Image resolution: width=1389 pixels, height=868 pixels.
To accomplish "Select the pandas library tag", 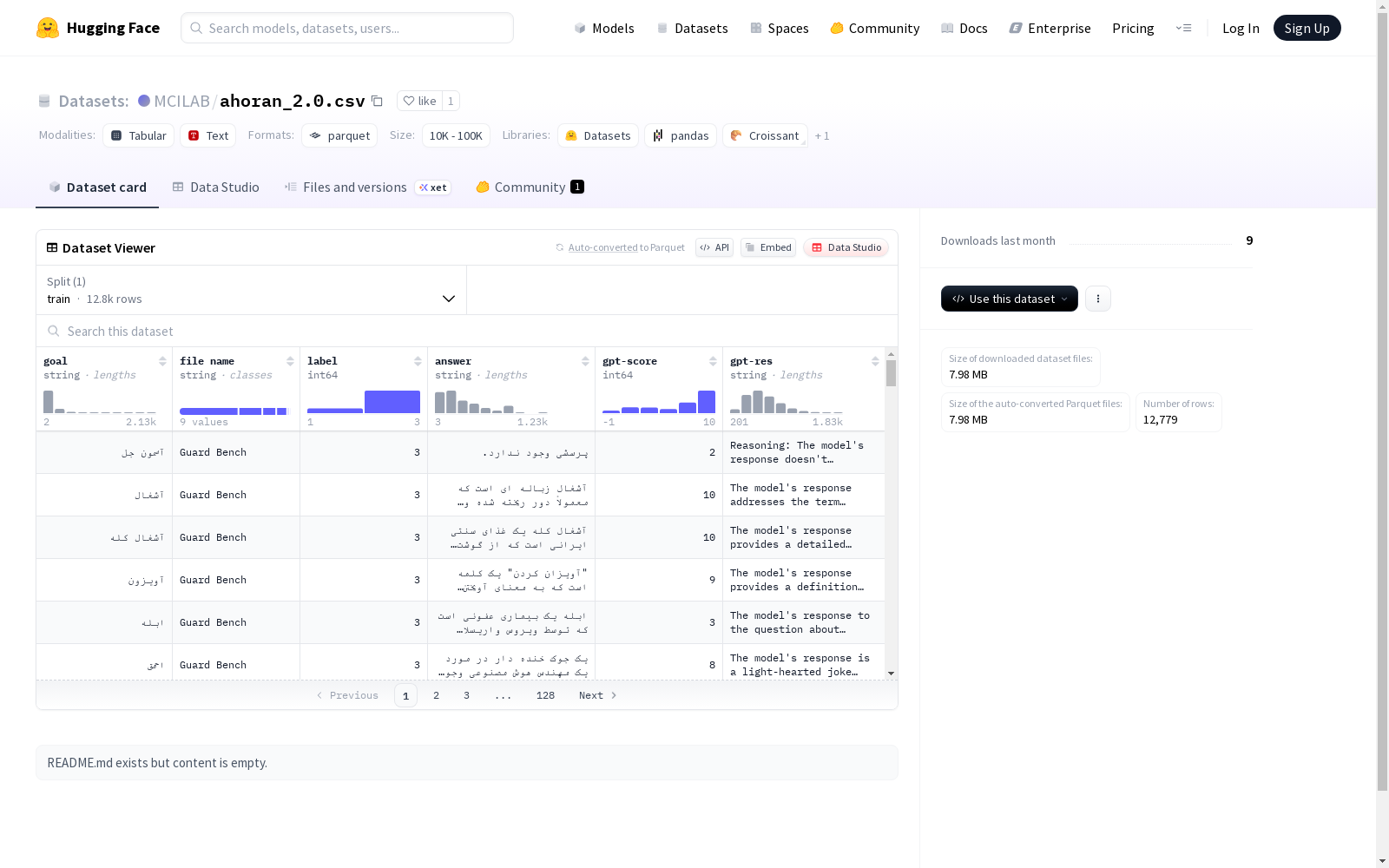I will pos(681,135).
